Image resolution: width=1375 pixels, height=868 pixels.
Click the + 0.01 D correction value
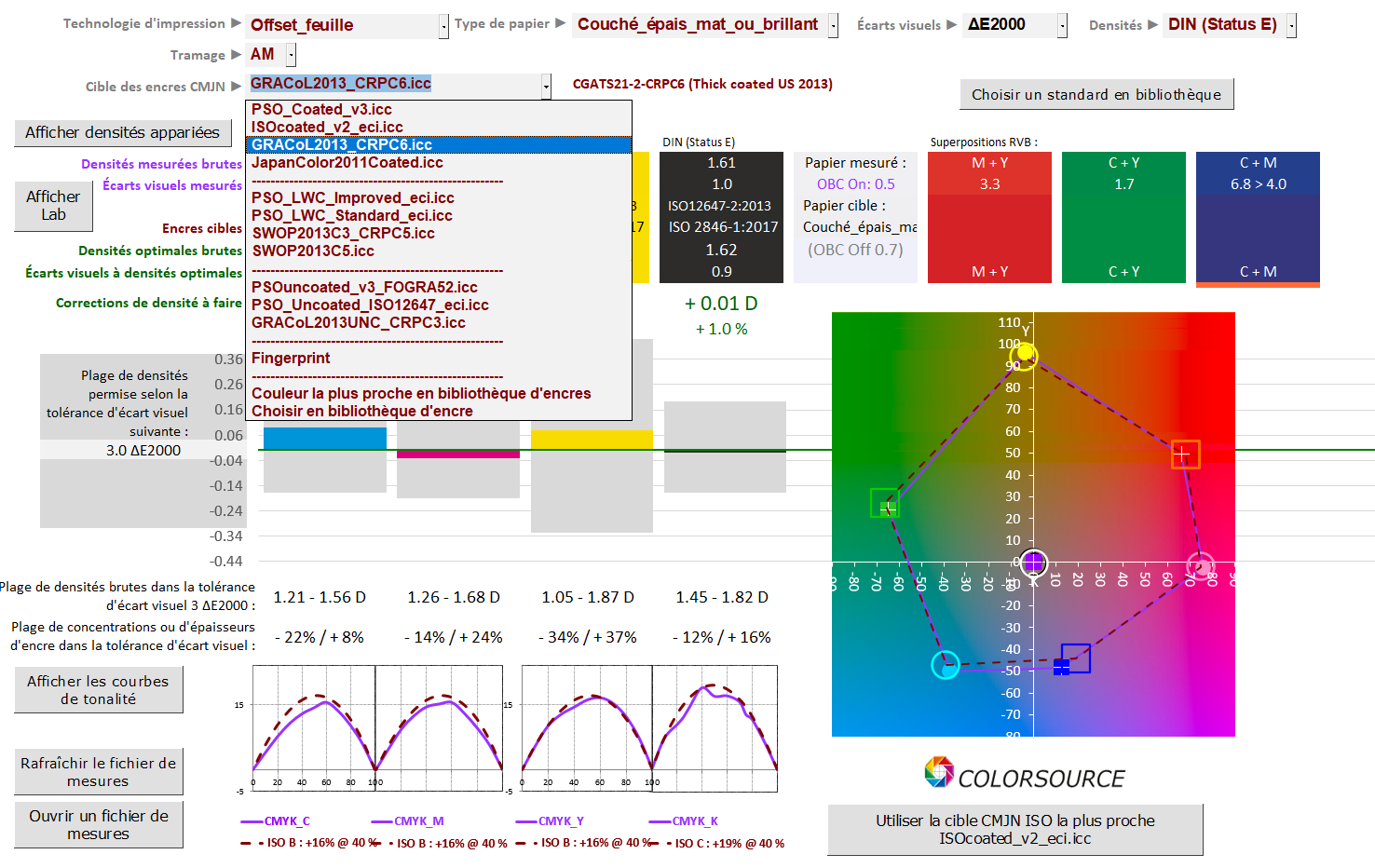pyautogui.click(x=721, y=304)
